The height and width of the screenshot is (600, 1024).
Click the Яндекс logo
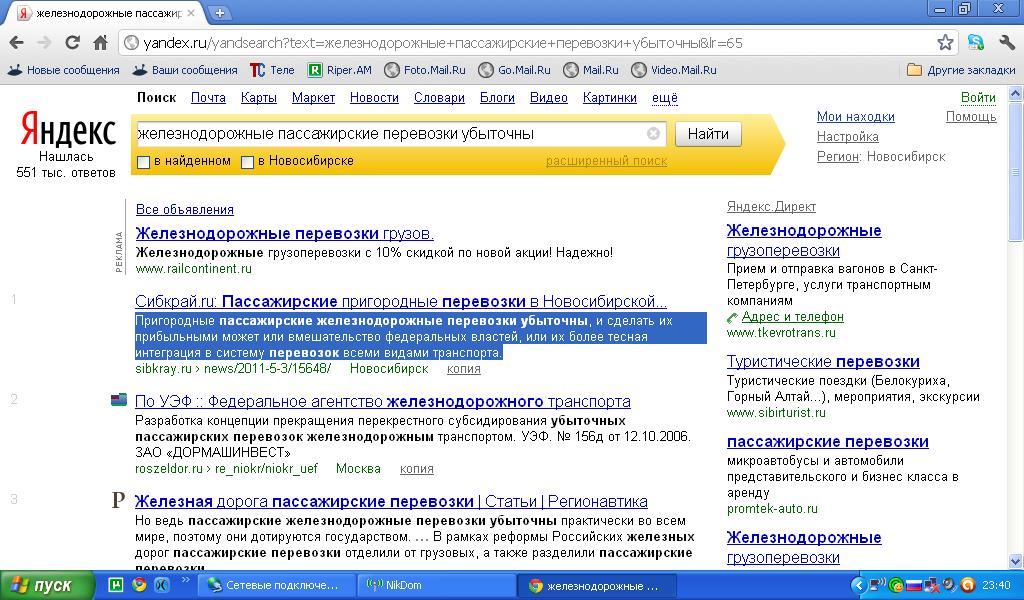pos(67,129)
